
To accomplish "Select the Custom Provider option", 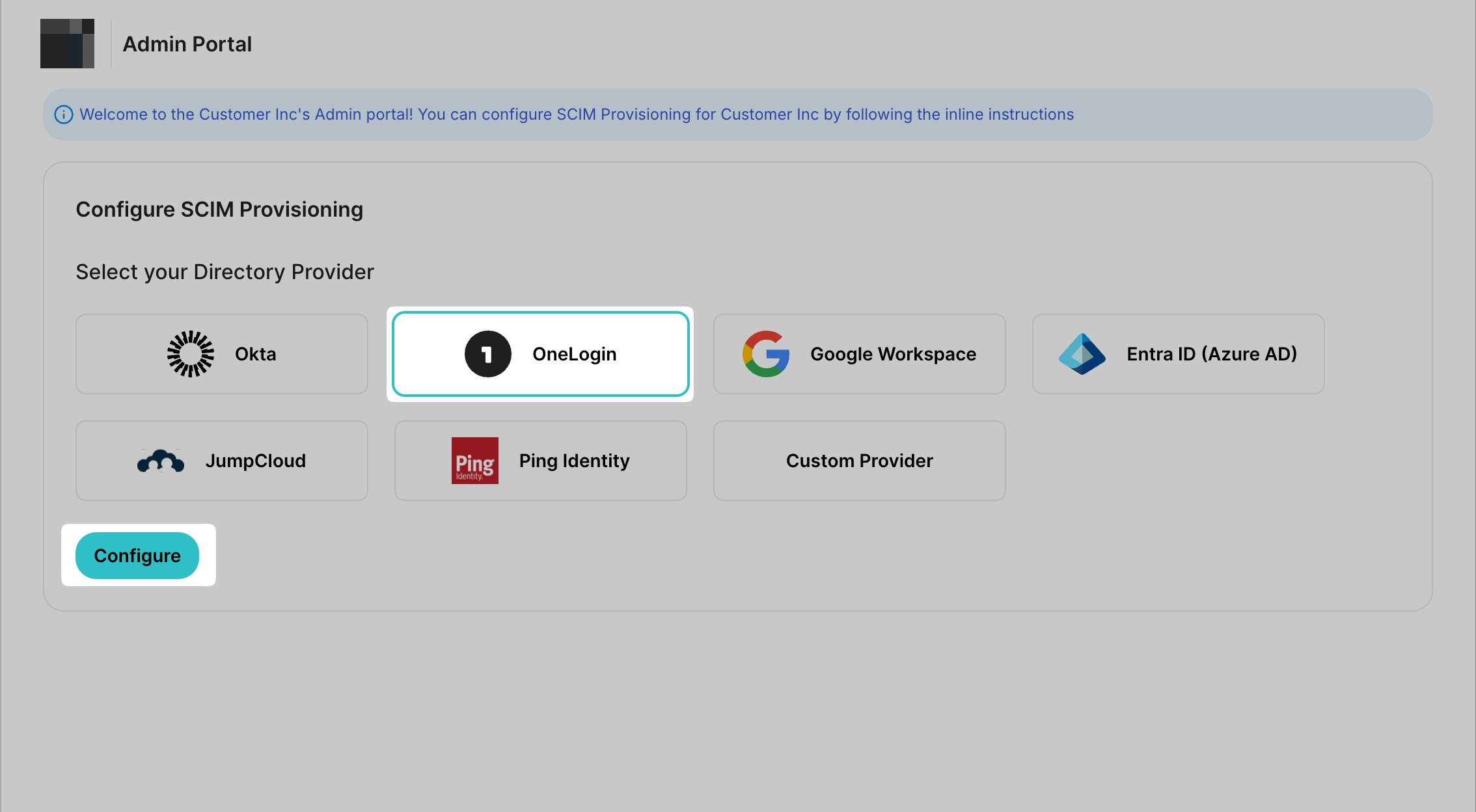I will point(859,461).
